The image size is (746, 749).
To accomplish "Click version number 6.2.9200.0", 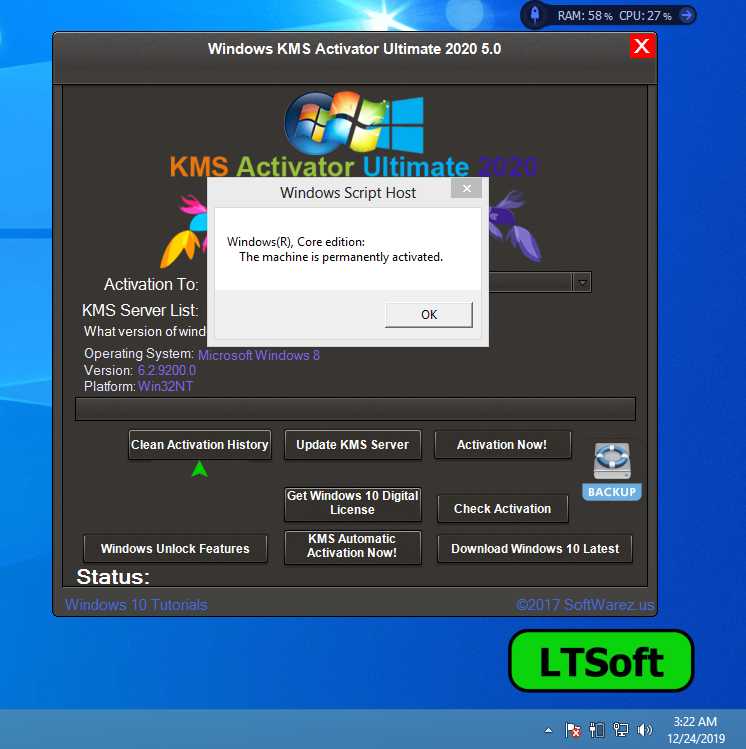I will tap(167, 371).
